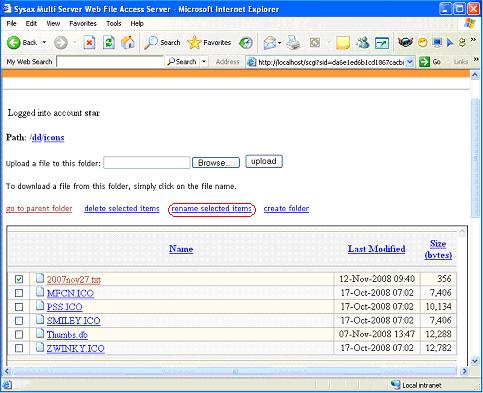Sort by Name column header

point(181,249)
